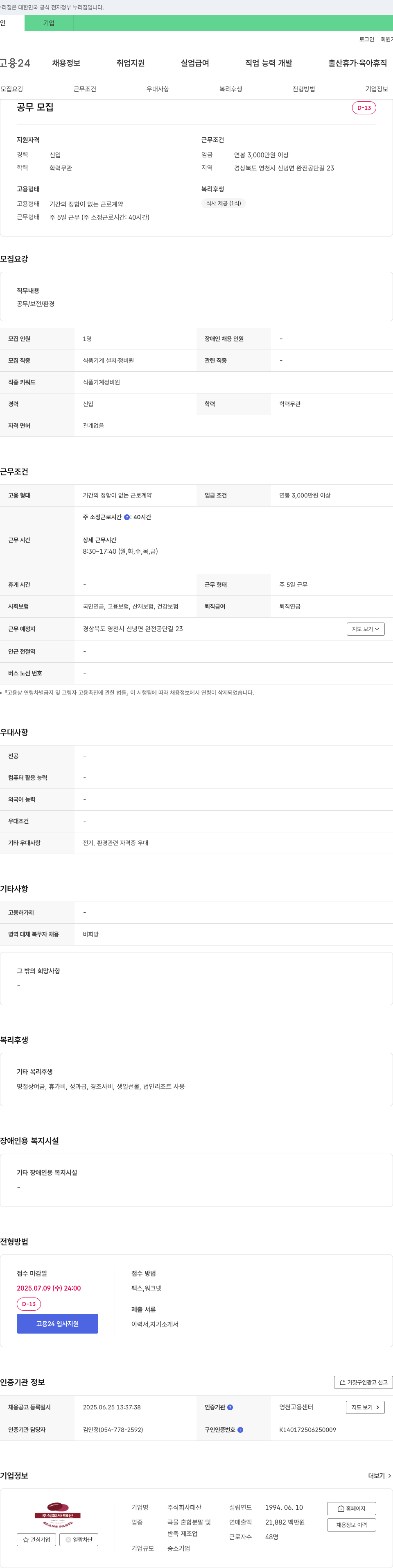393x1568 pixels.
Task: Jump to 전형방법 section tab
Action: (304, 89)
